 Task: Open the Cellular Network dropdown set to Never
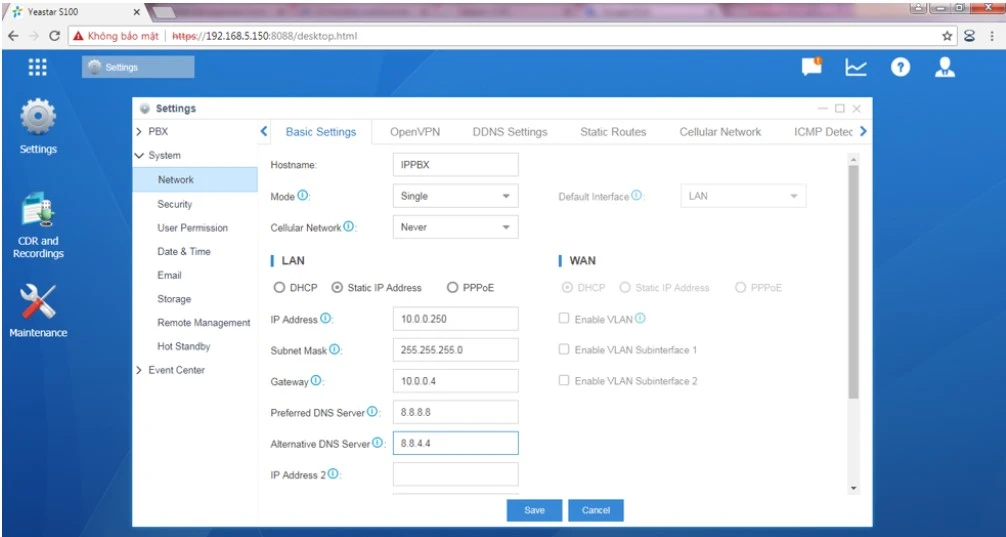(x=455, y=228)
